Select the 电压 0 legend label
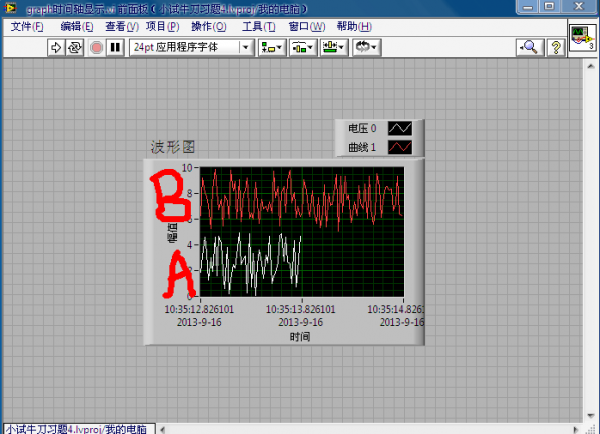 (362, 128)
